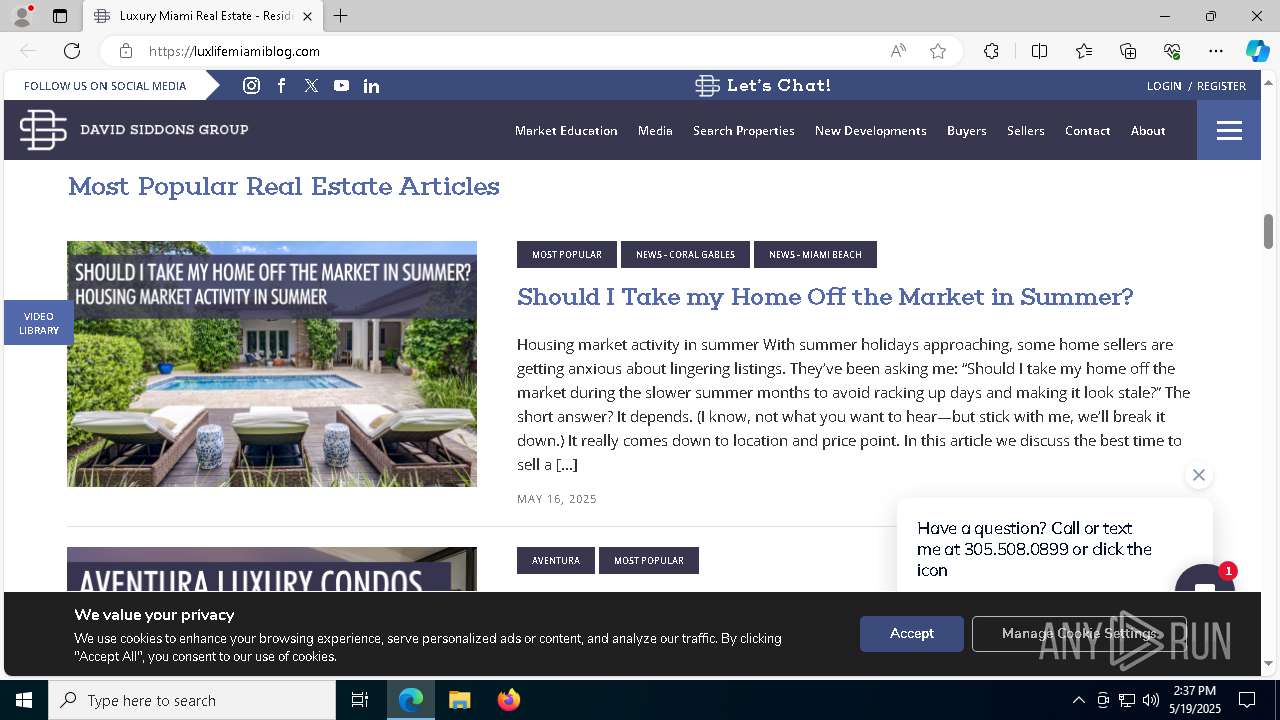Select MOST POPULAR tag on first article
1280x720 pixels.
click(x=567, y=254)
